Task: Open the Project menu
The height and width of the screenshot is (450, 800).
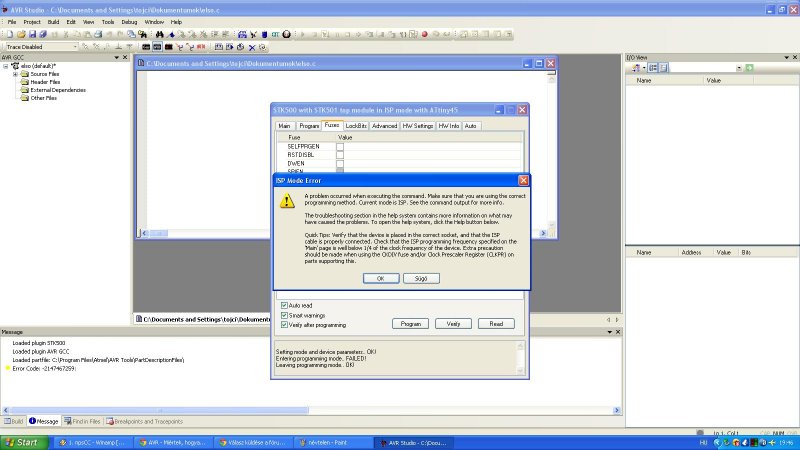Action: pyautogui.click(x=32, y=22)
